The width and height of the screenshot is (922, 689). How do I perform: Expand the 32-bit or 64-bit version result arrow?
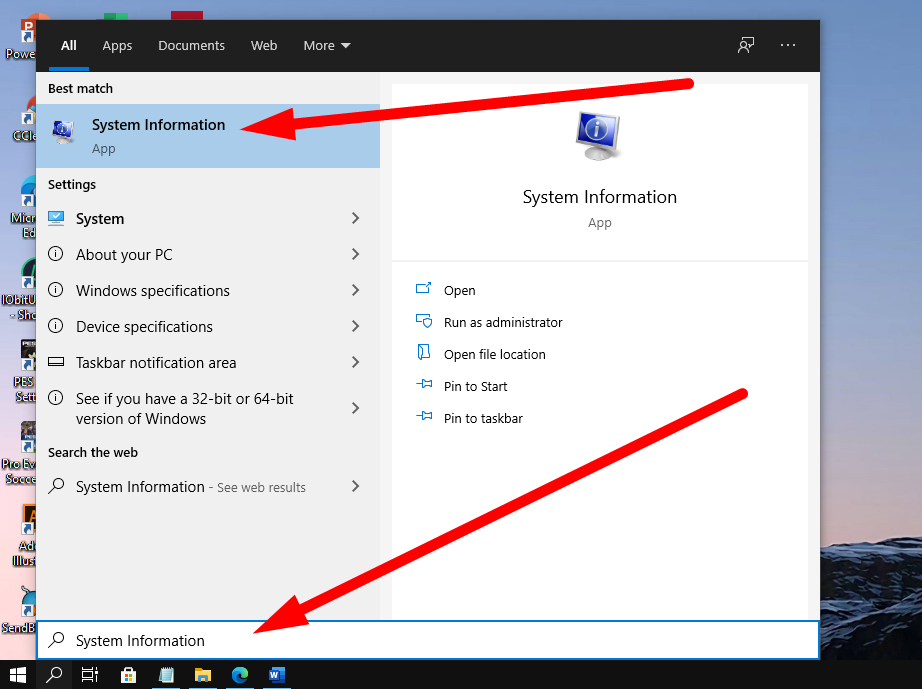355,408
